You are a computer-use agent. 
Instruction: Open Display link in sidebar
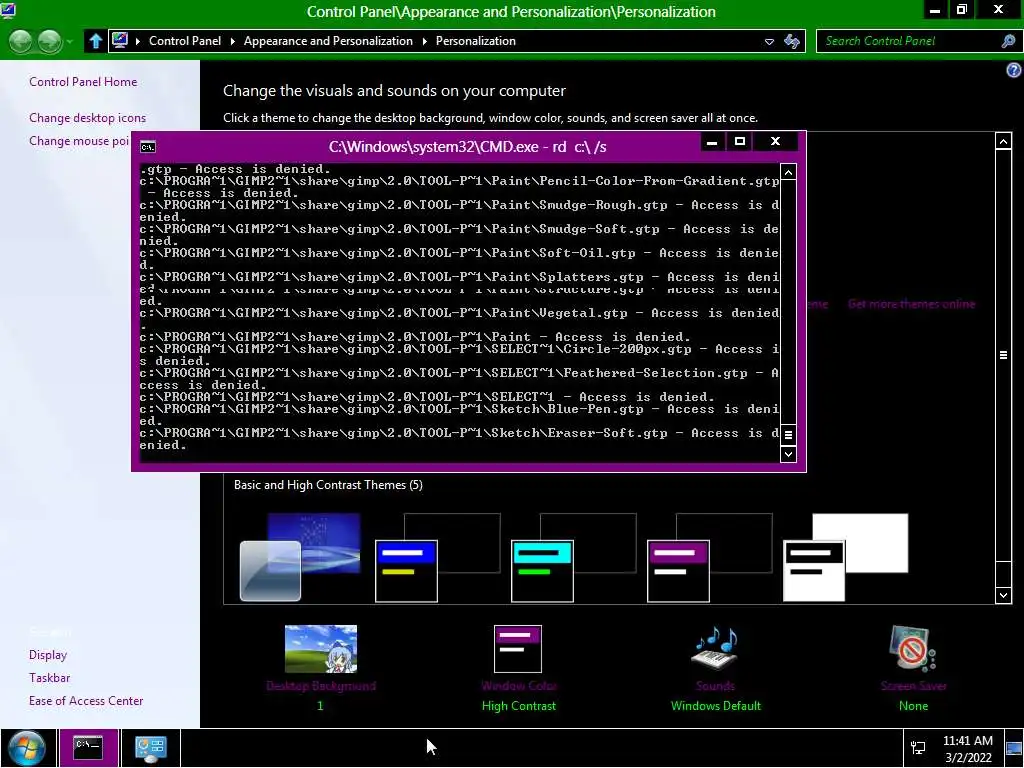point(48,654)
